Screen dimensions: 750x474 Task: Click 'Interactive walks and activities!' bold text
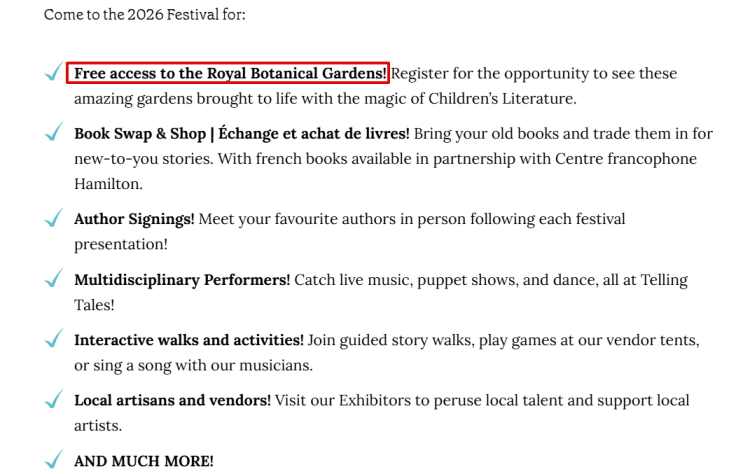pyautogui.click(x=188, y=340)
